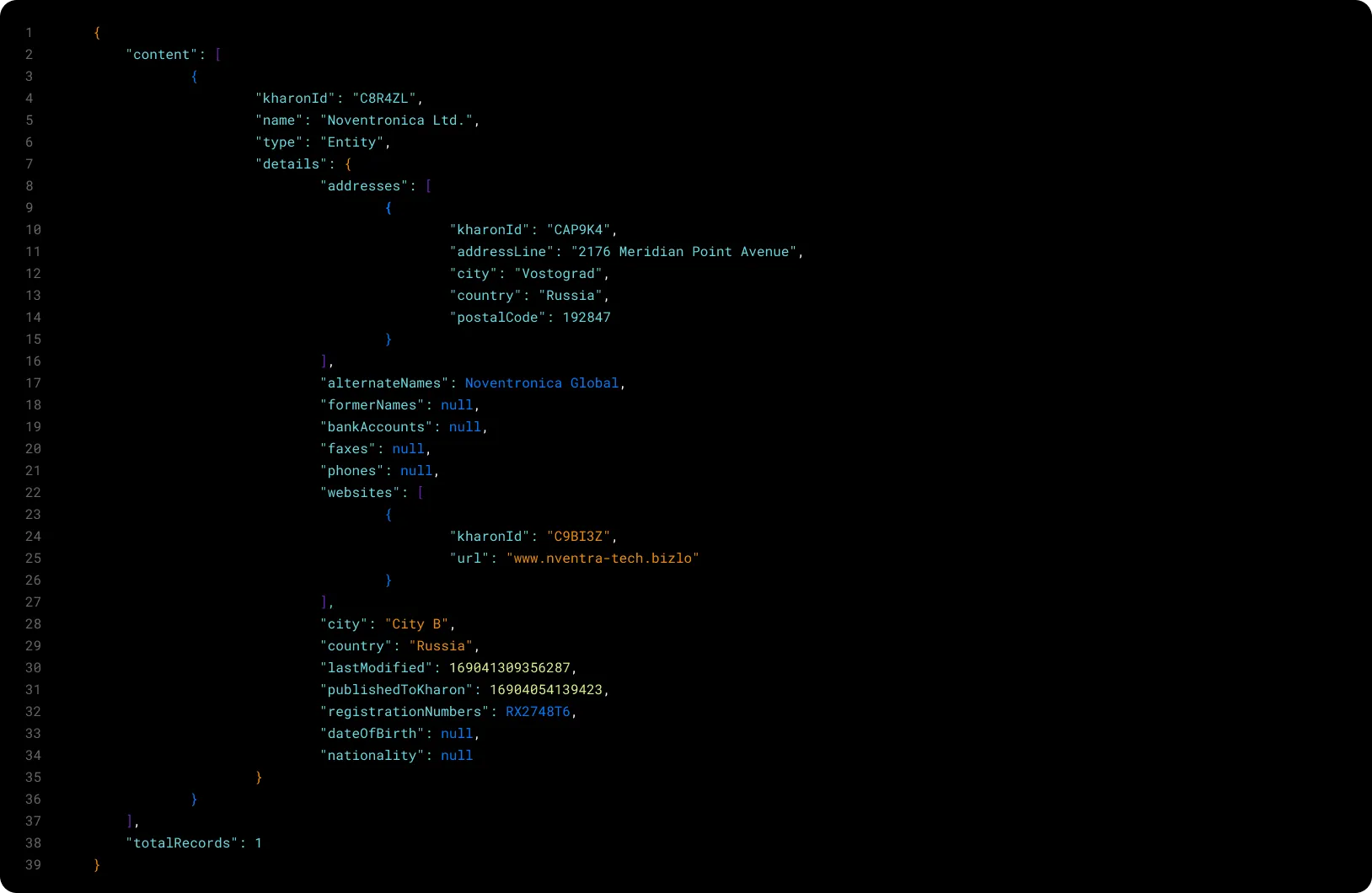
Task: Select postal code value 192847
Action: point(587,318)
